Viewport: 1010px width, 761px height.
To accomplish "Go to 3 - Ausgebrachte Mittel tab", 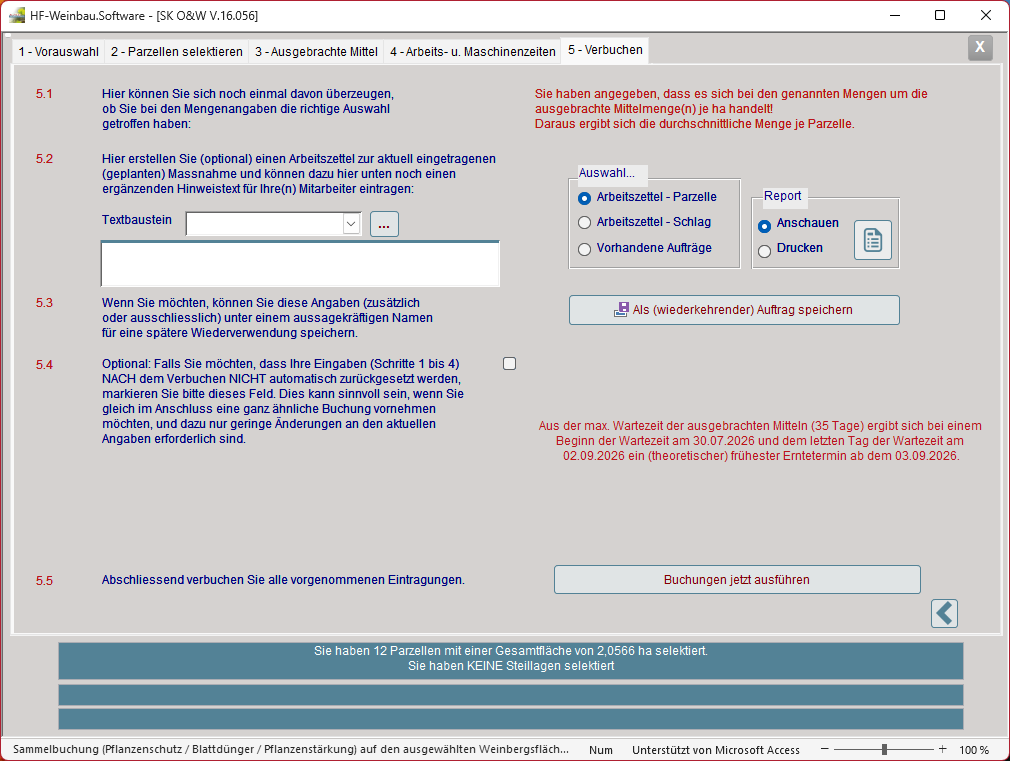I will [x=316, y=52].
